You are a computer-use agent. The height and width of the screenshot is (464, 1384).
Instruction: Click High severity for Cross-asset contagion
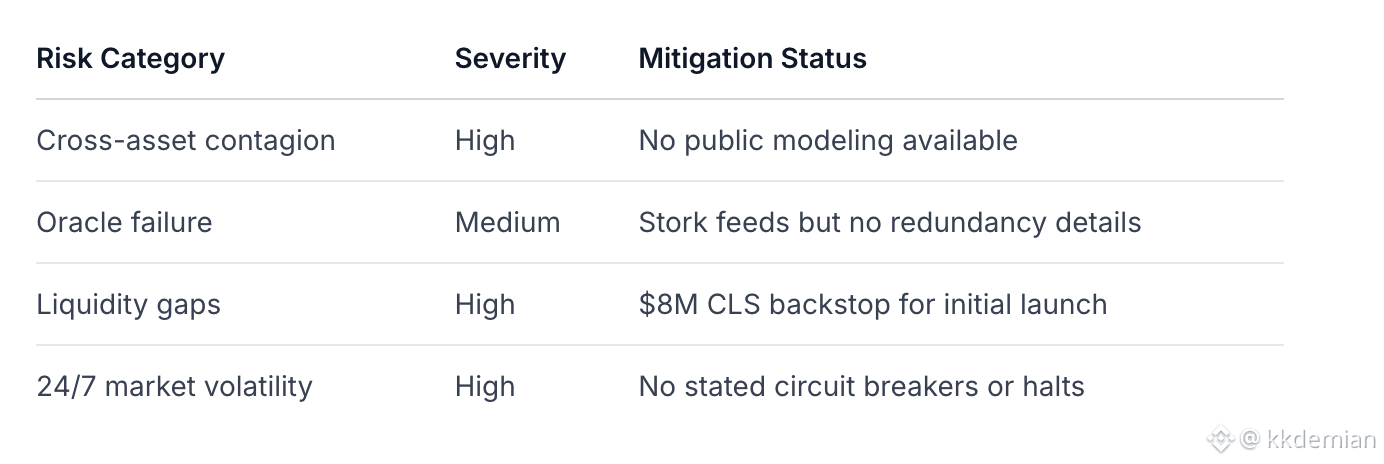pyautogui.click(x=485, y=140)
